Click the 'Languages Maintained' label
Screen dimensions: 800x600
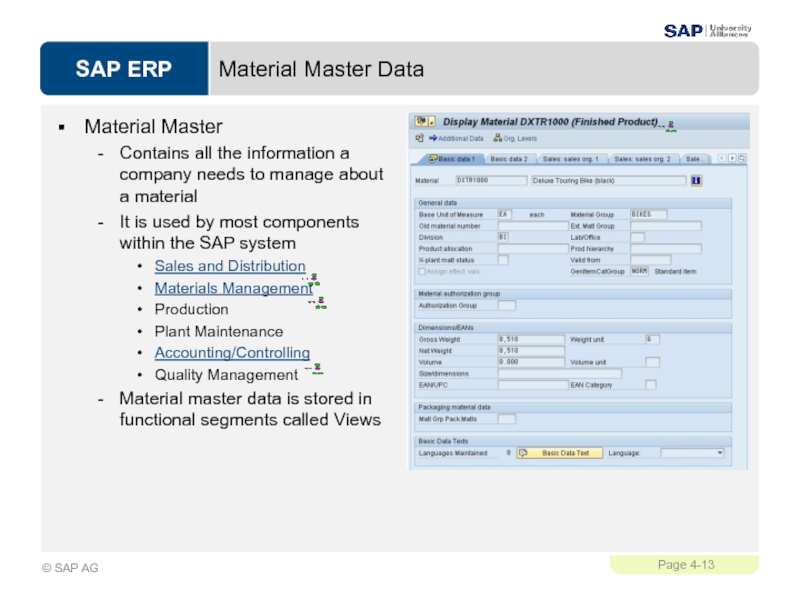click(x=453, y=453)
